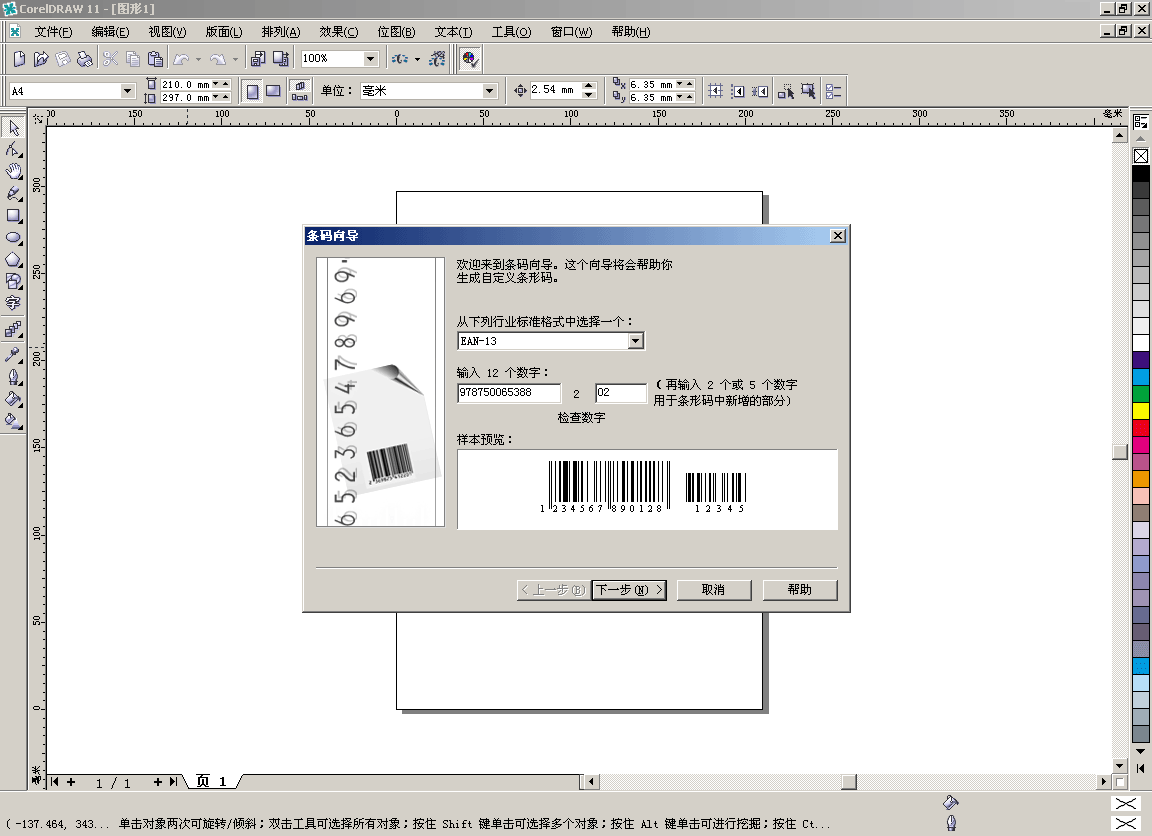Click the 帮助 button in wizard
Viewport: 1152px width, 836px height.
799,590
